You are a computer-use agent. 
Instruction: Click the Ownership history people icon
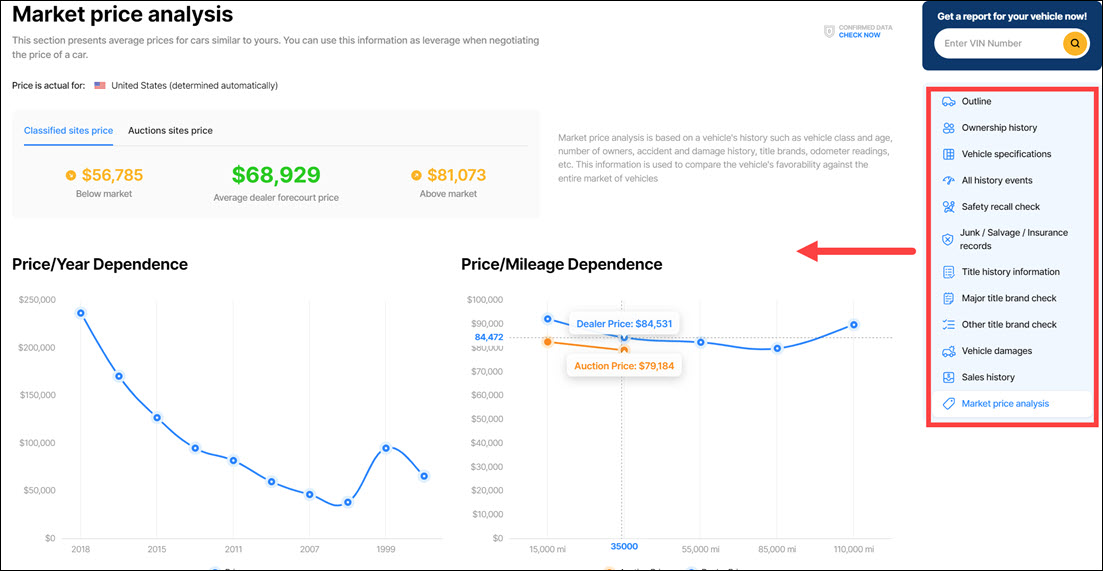pyautogui.click(x=948, y=128)
